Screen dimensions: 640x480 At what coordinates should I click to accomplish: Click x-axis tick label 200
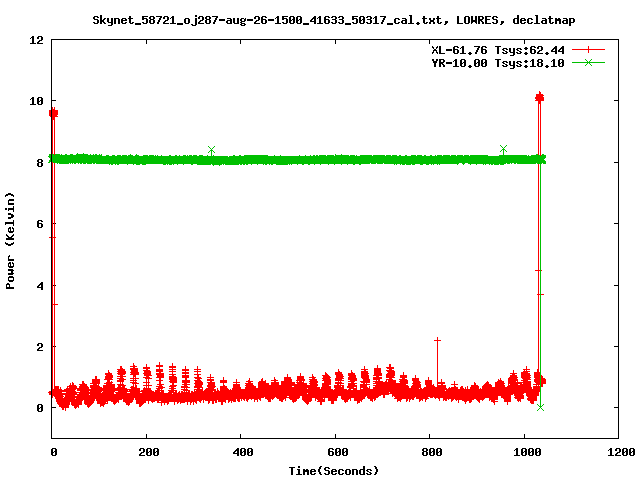148,452
